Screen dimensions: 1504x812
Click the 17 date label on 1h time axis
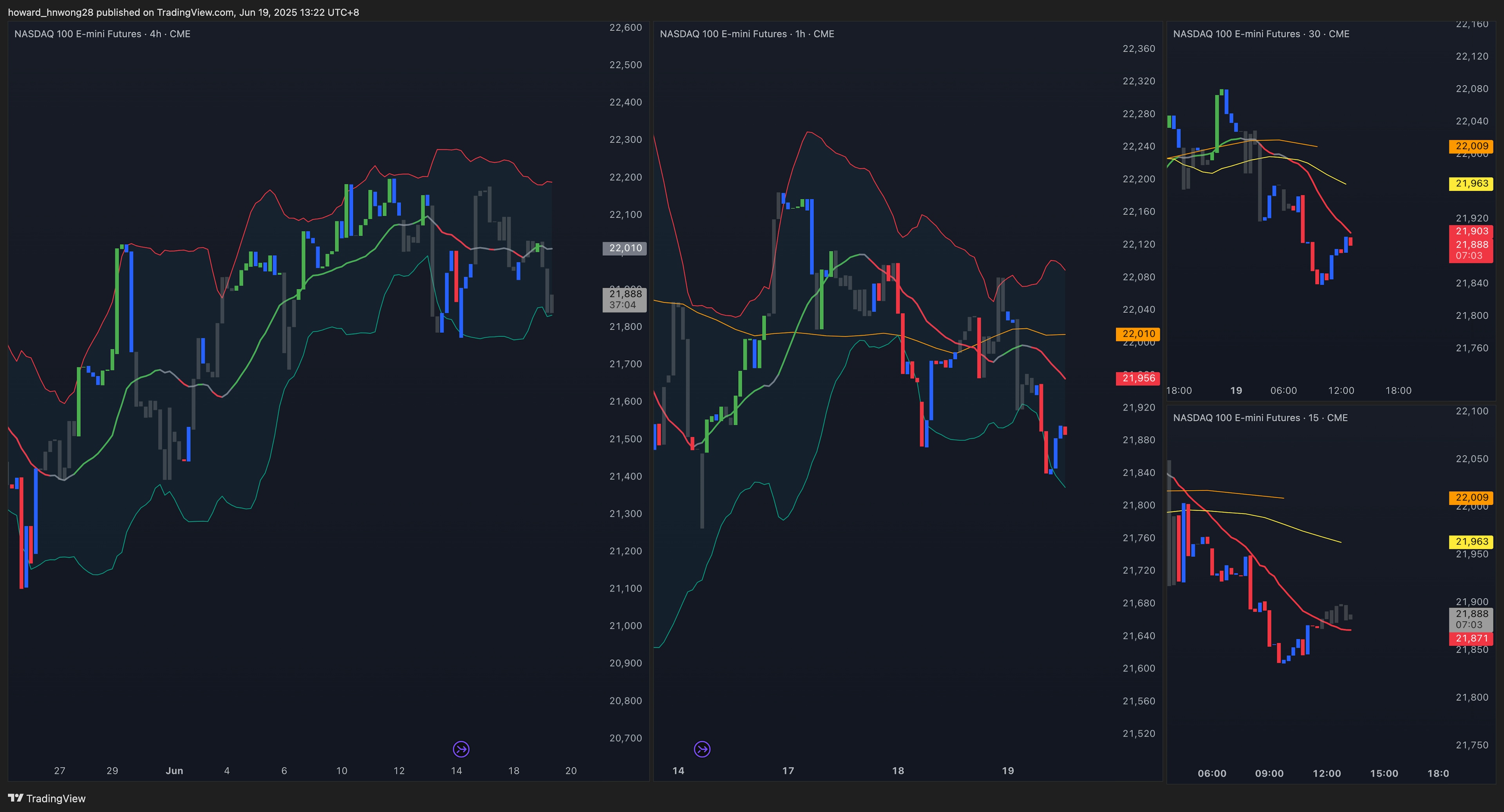point(788,770)
